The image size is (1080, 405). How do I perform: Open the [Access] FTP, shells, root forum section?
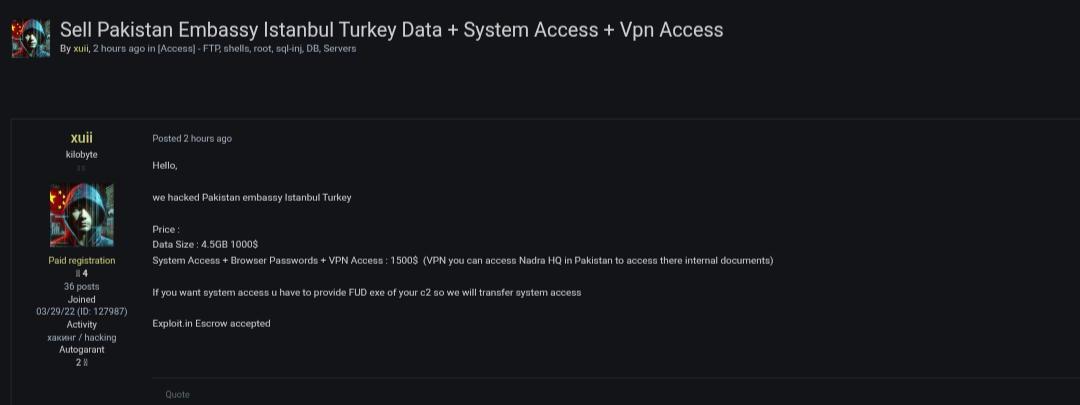[x=256, y=48]
